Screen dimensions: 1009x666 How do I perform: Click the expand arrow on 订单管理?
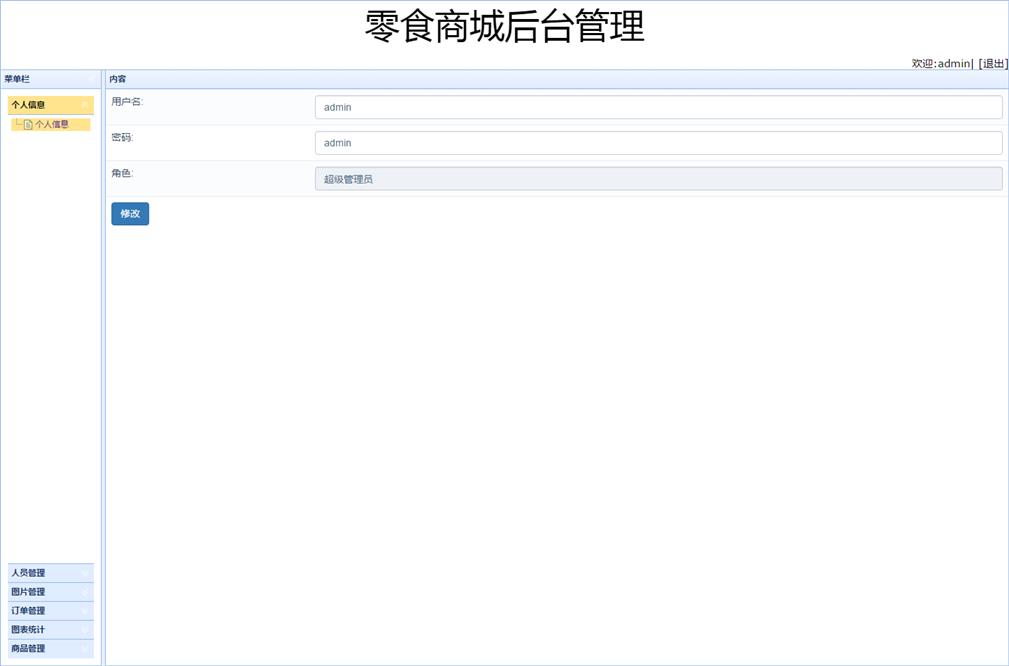85,611
